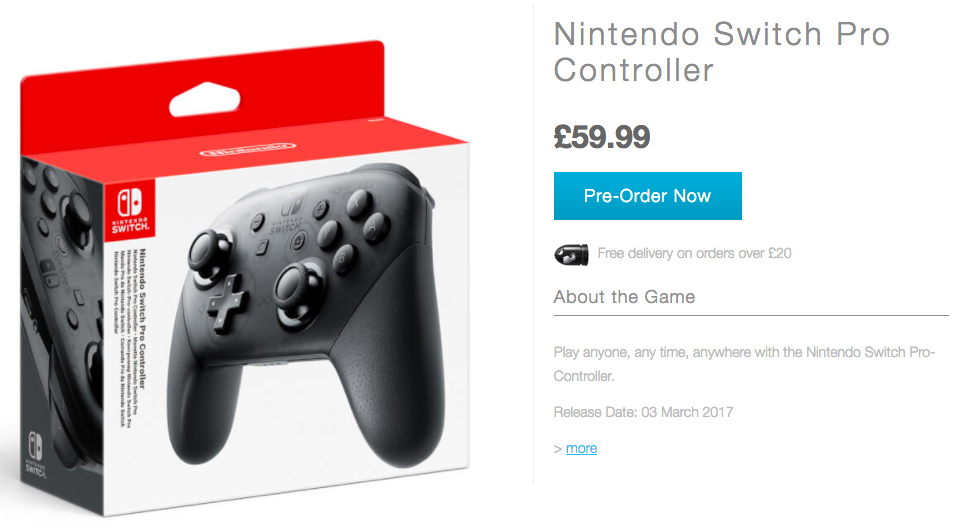Click the controller's right analog stick
Image resolution: width=964 pixels, height=532 pixels.
tap(299, 291)
